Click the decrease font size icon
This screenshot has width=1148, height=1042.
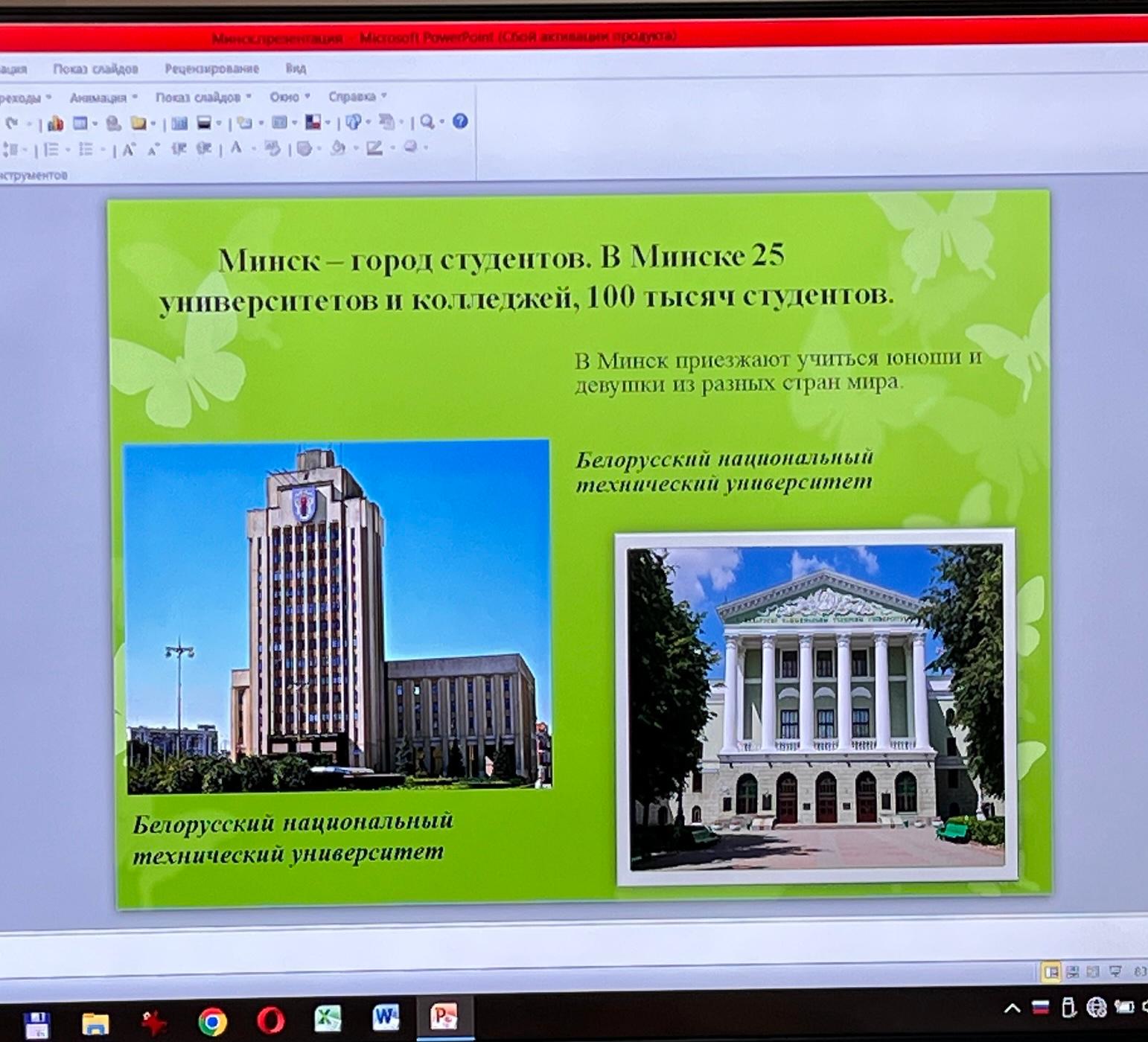(153, 150)
